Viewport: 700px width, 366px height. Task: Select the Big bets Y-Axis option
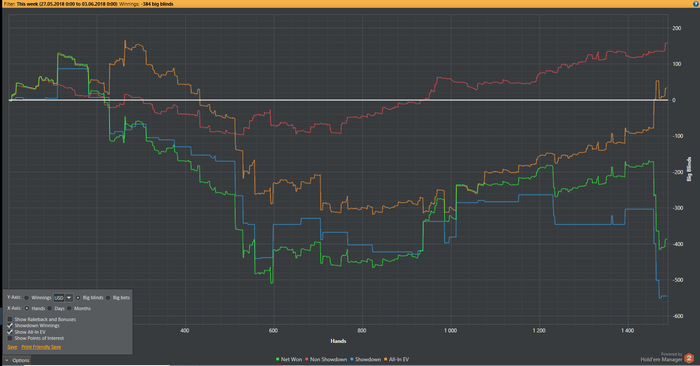pyautogui.click(x=108, y=298)
